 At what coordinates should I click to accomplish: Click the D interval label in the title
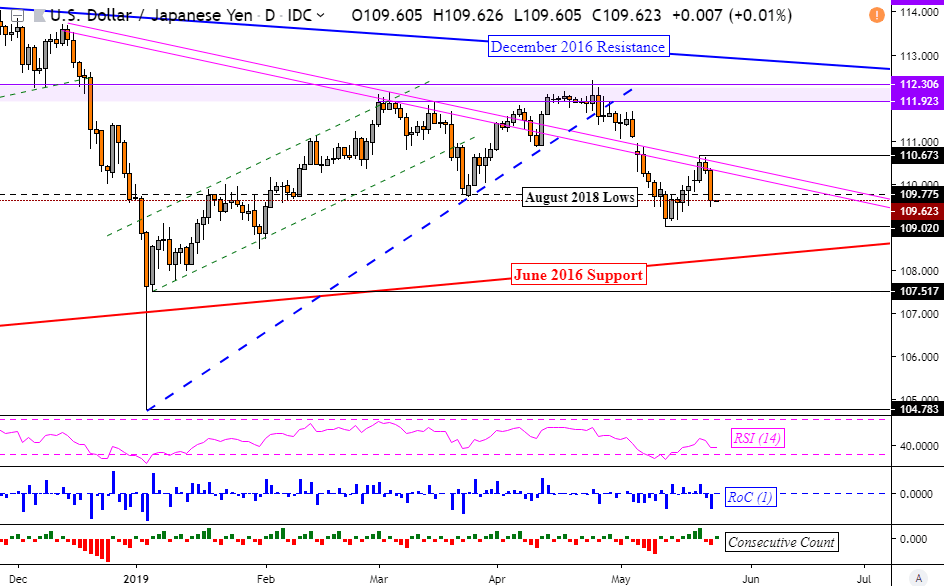(270, 15)
